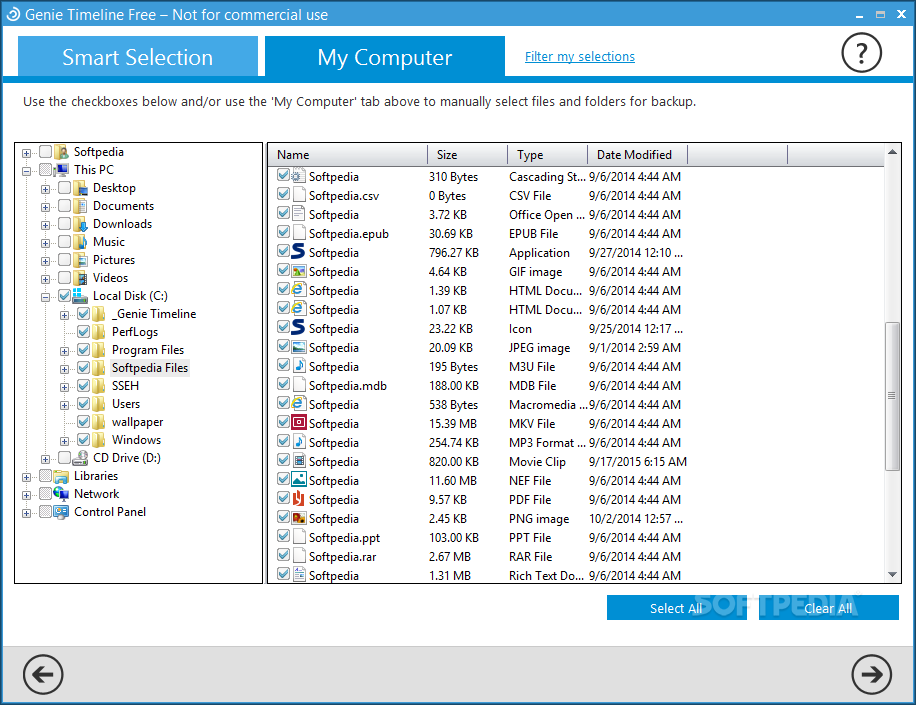This screenshot has height=705, width=916.
Task: Select the PerfLogs folder label
Action: [x=135, y=332]
